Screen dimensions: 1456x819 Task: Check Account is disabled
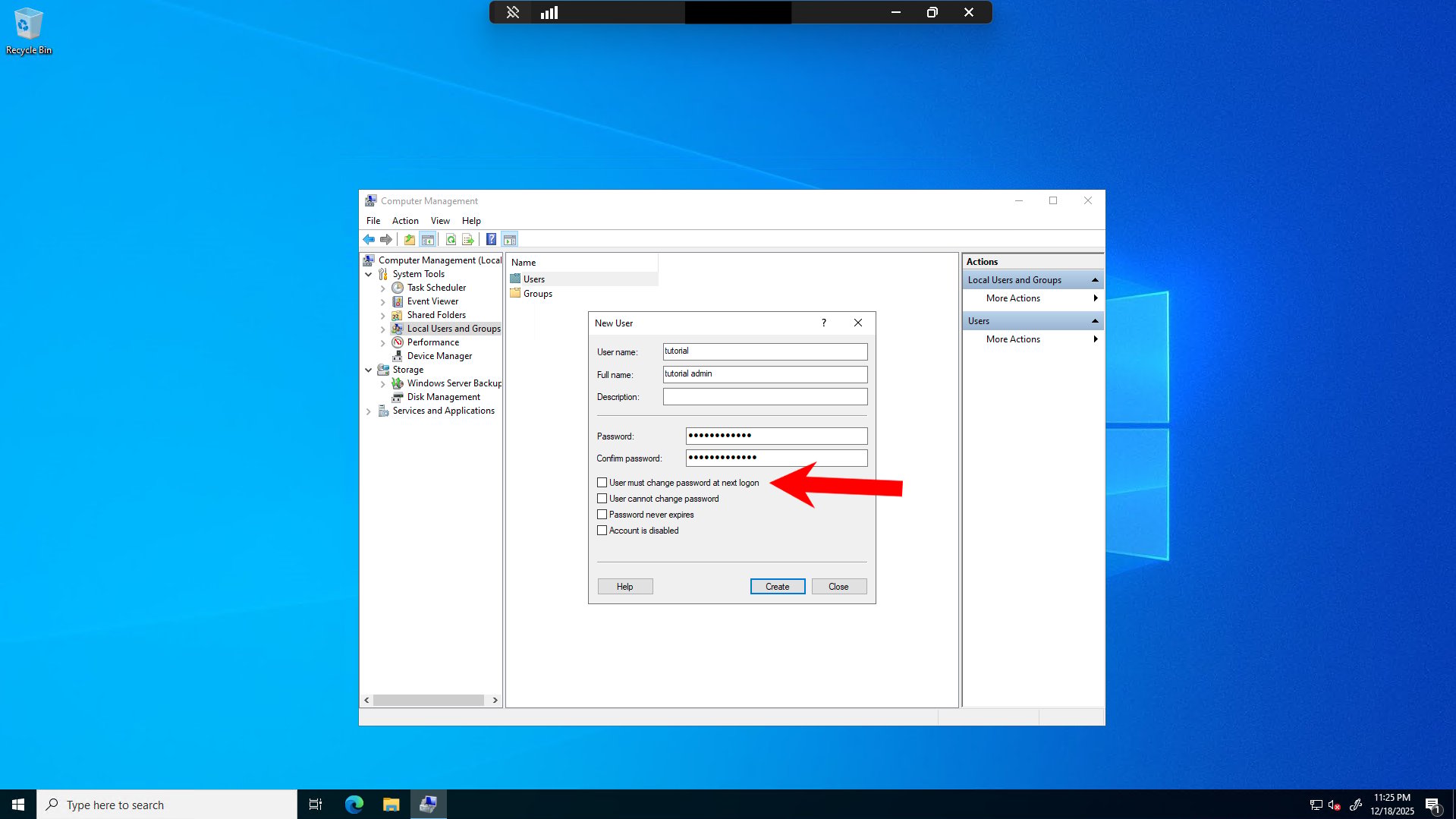tap(602, 531)
